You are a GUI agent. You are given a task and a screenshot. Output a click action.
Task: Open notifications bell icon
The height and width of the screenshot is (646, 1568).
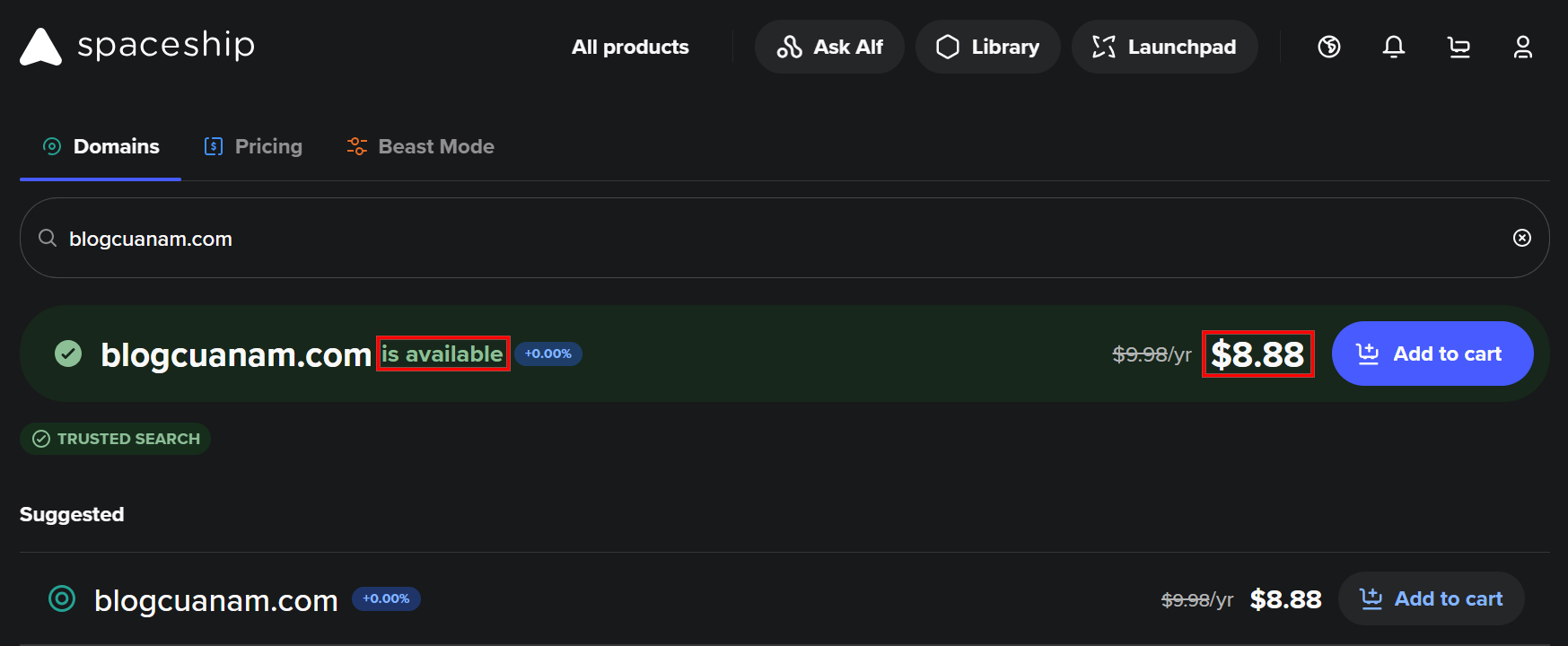coord(1394,47)
